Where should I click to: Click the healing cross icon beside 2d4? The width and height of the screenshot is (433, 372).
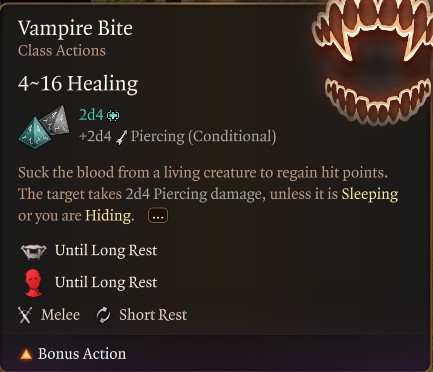pos(113,116)
